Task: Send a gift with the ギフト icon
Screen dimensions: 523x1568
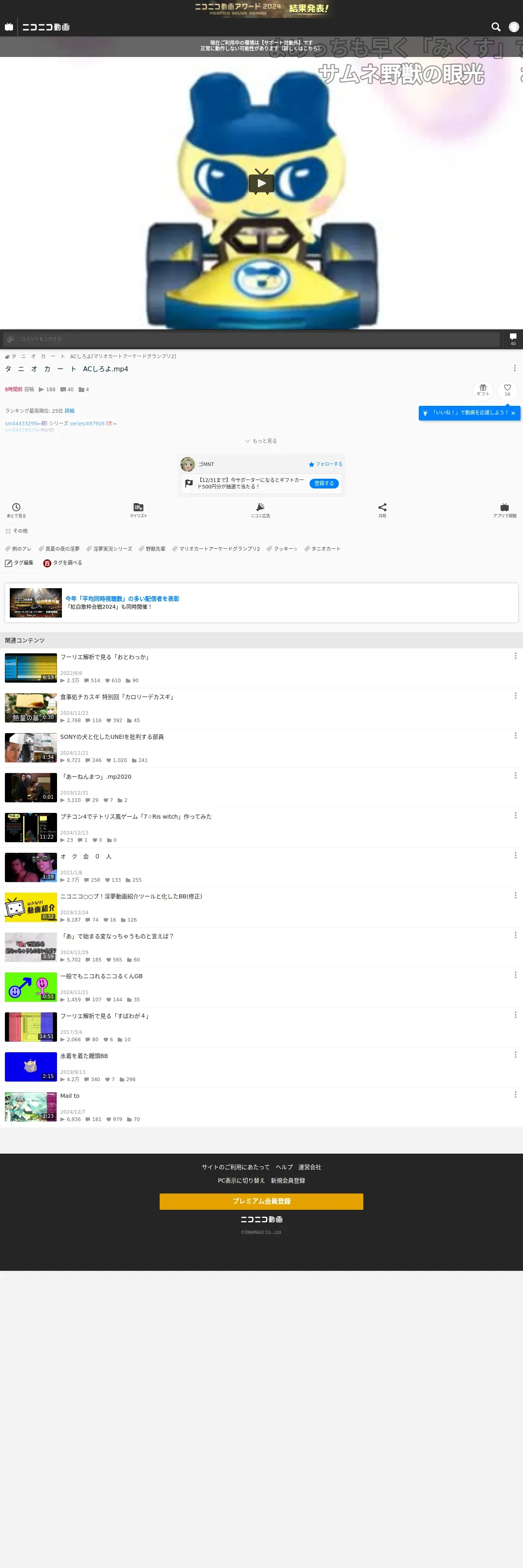Action: [483, 390]
